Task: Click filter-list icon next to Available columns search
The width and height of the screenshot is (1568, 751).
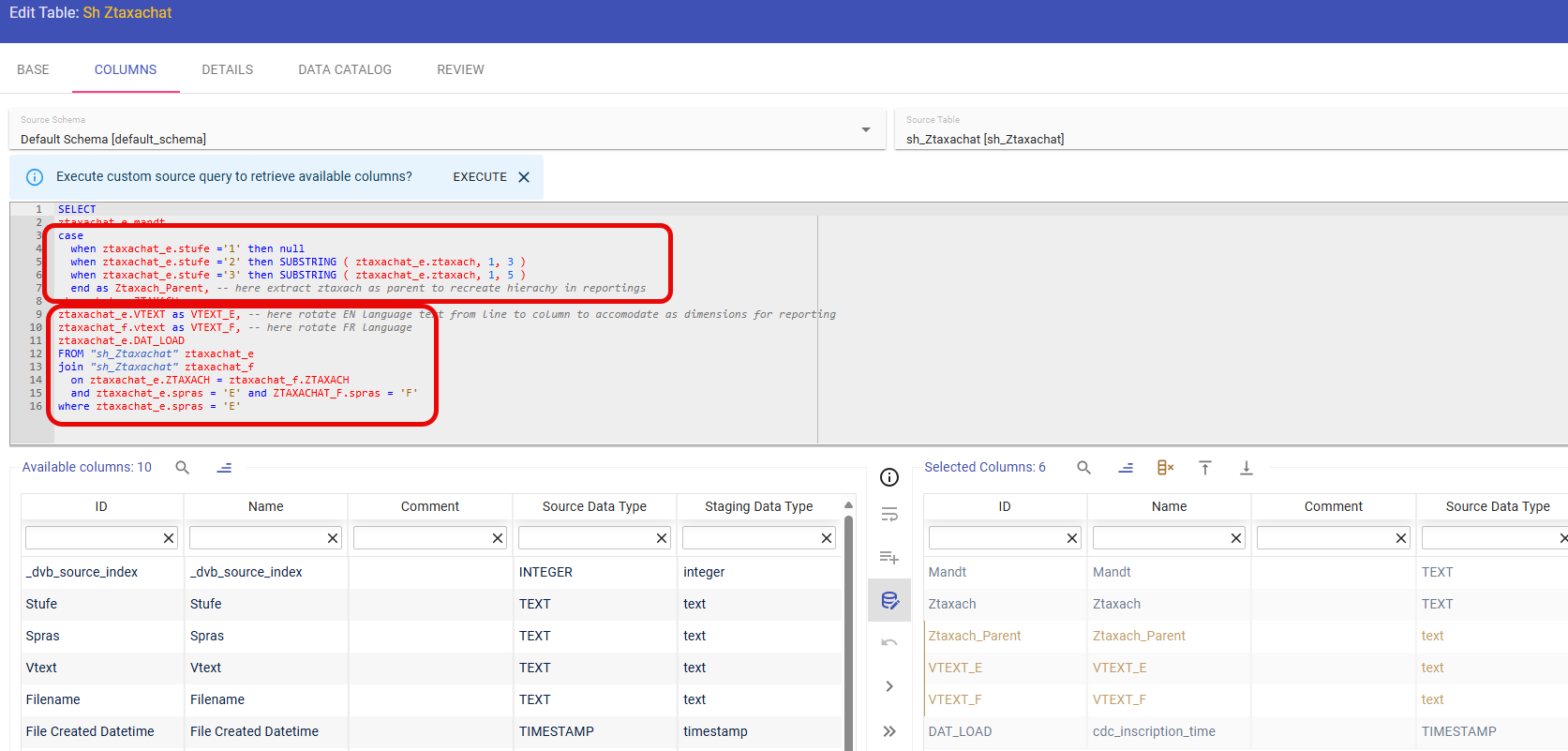Action: pyautogui.click(x=224, y=468)
